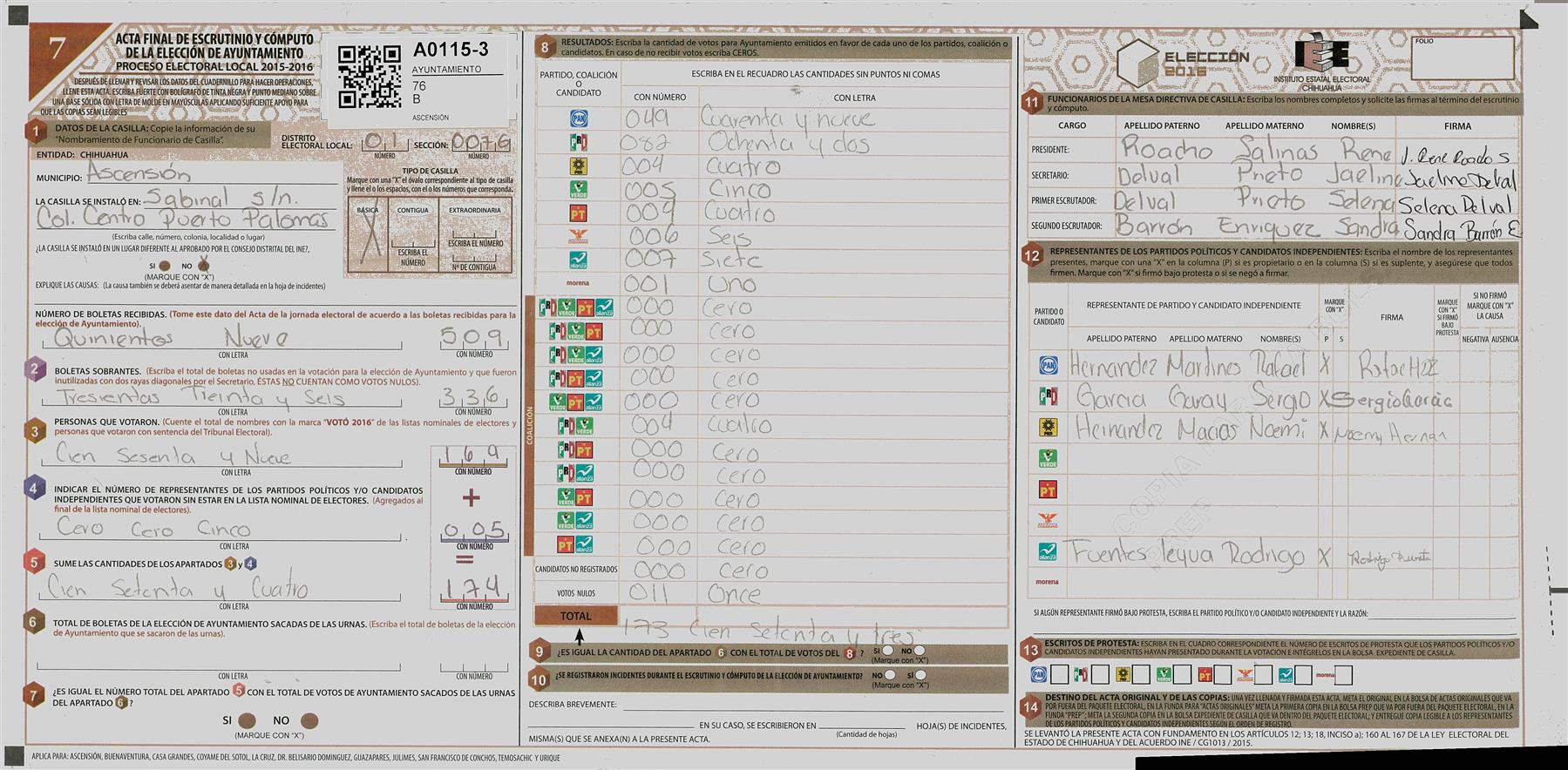Check the PAN protest box in section 13
1568x770 pixels.
(1059, 674)
